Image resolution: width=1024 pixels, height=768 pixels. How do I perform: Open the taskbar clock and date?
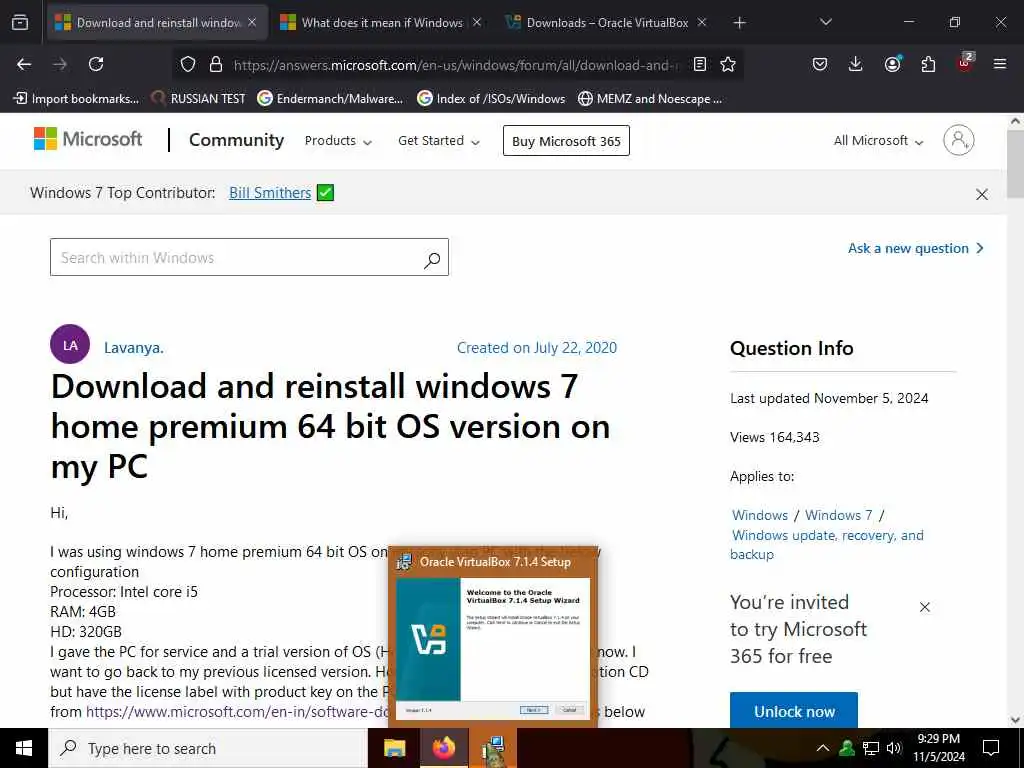[x=939, y=748]
